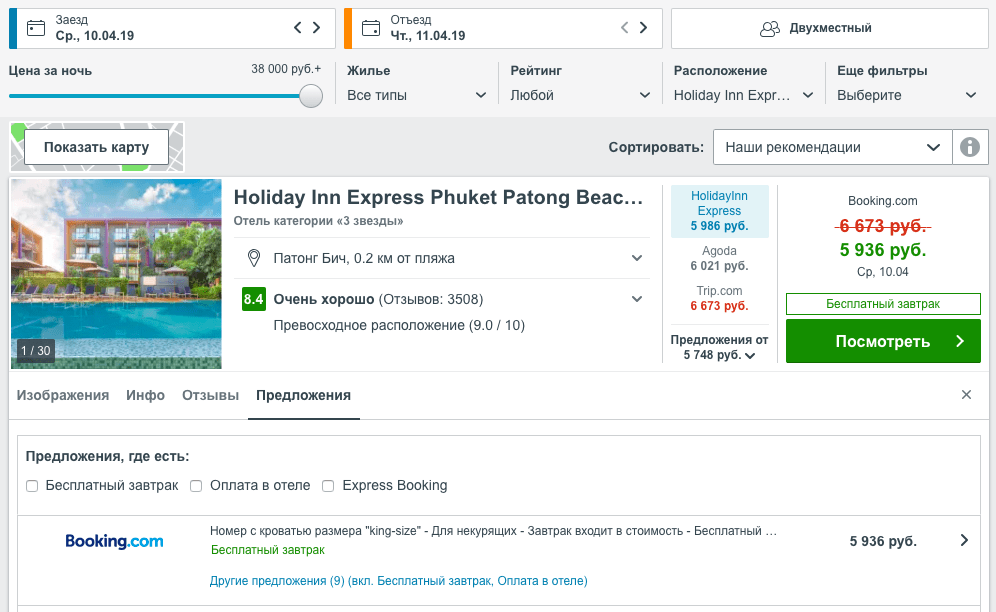Switch to the Отзывы tab
The image size is (996, 612).
point(210,395)
